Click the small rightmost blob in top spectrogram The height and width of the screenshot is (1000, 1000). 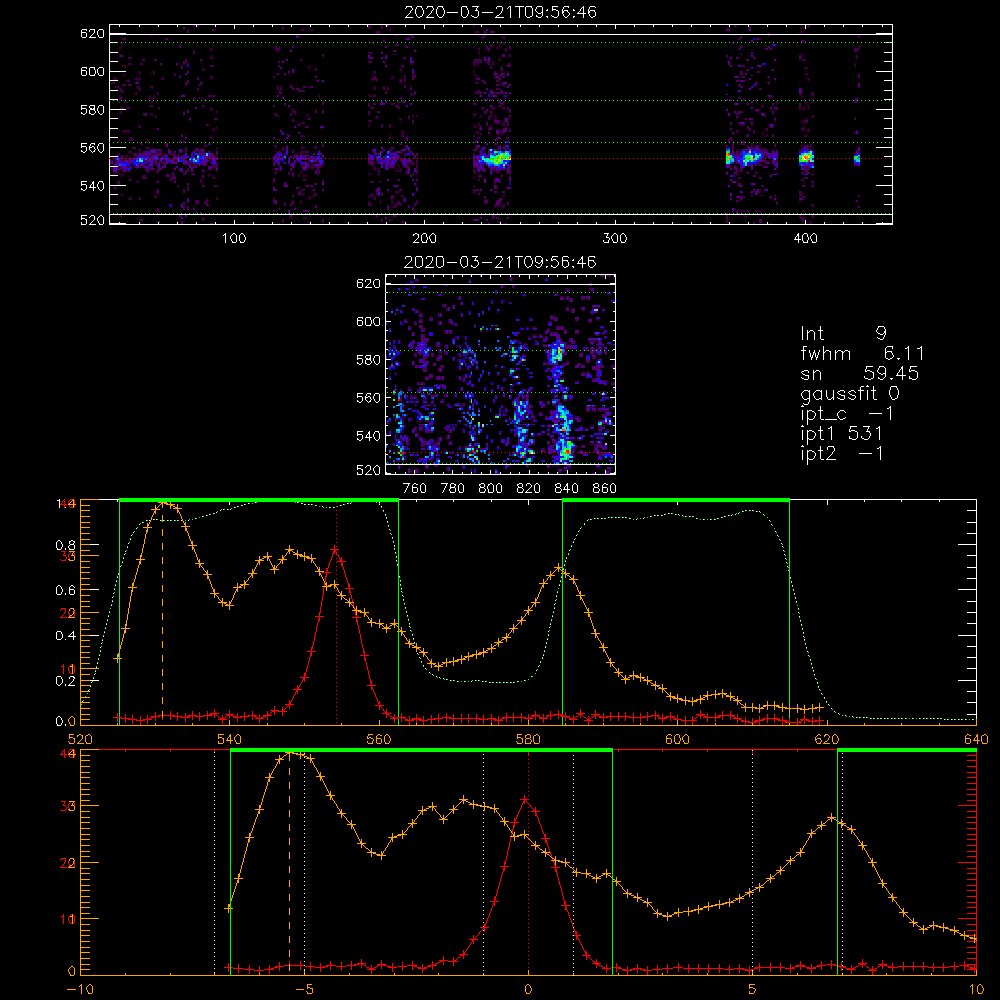click(857, 159)
